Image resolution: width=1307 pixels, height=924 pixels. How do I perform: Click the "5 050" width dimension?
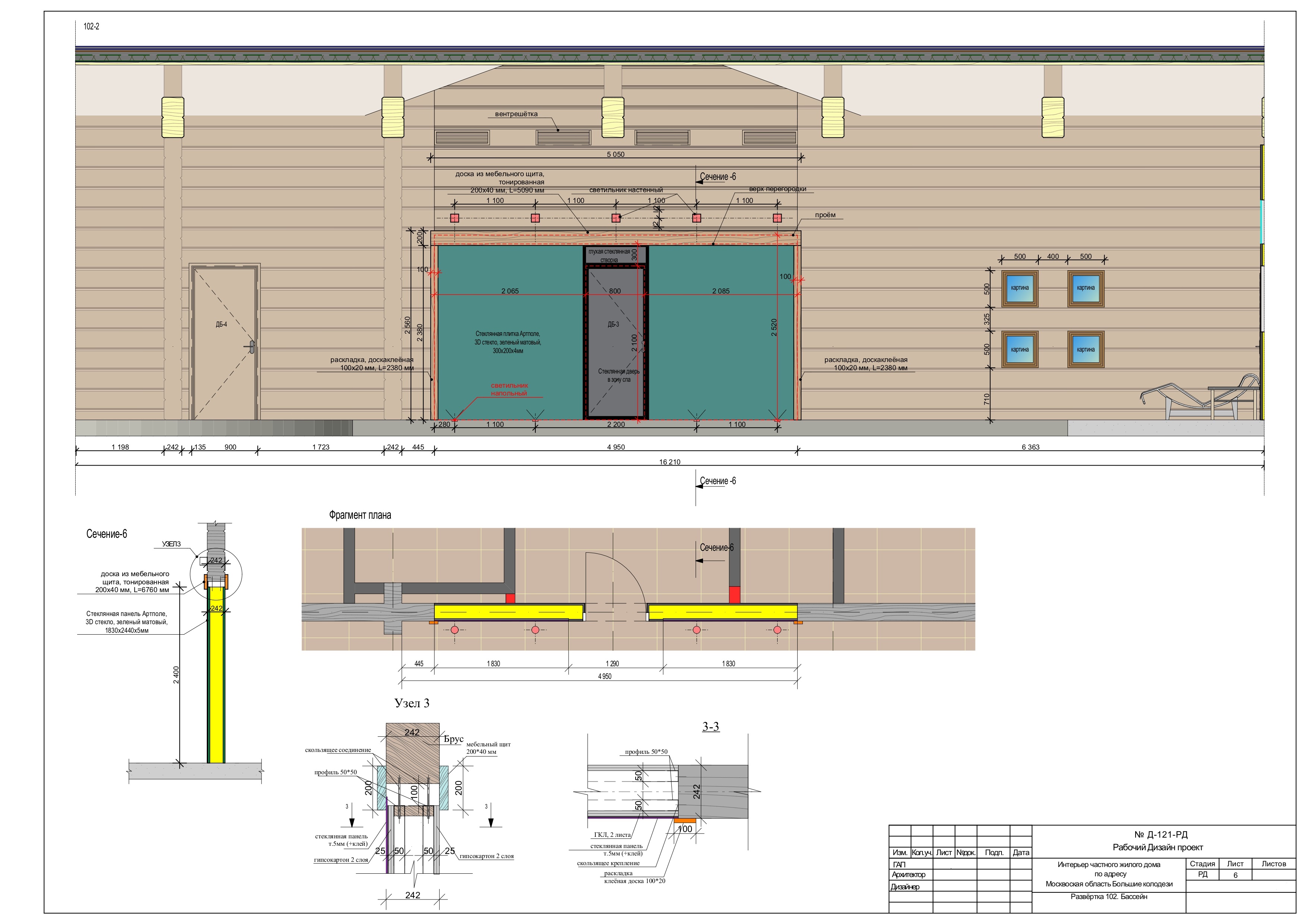pyautogui.click(x=615, y=154)
